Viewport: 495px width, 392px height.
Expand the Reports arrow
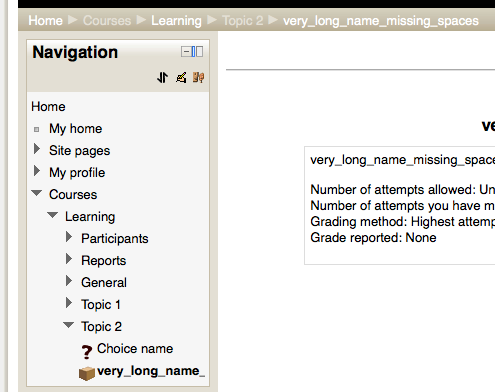tap(69, 259)
